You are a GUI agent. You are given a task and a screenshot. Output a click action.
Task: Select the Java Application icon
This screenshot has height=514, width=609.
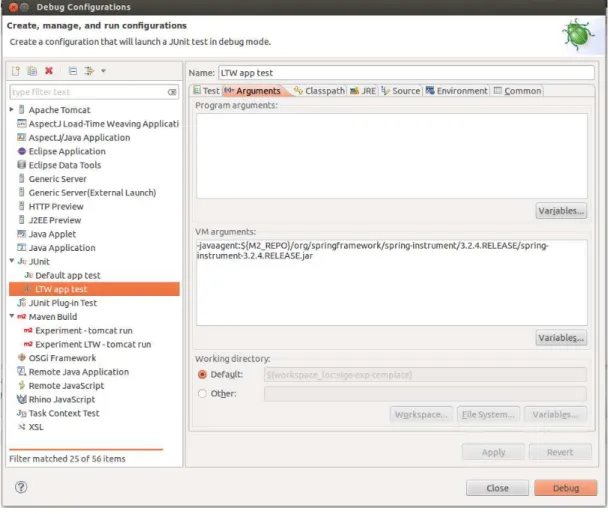coord(22,247)
